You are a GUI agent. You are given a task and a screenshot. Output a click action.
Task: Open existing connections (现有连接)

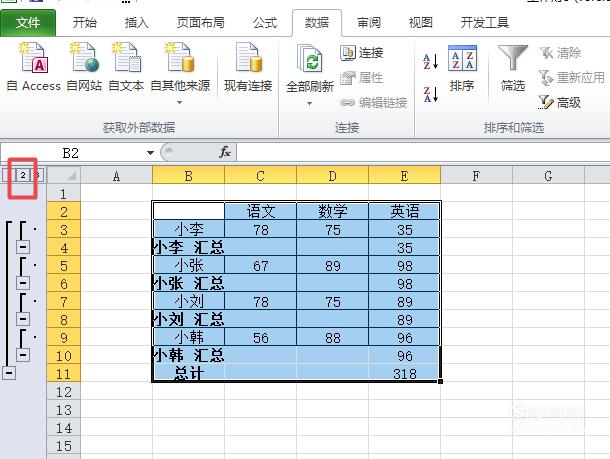[248, 66]
